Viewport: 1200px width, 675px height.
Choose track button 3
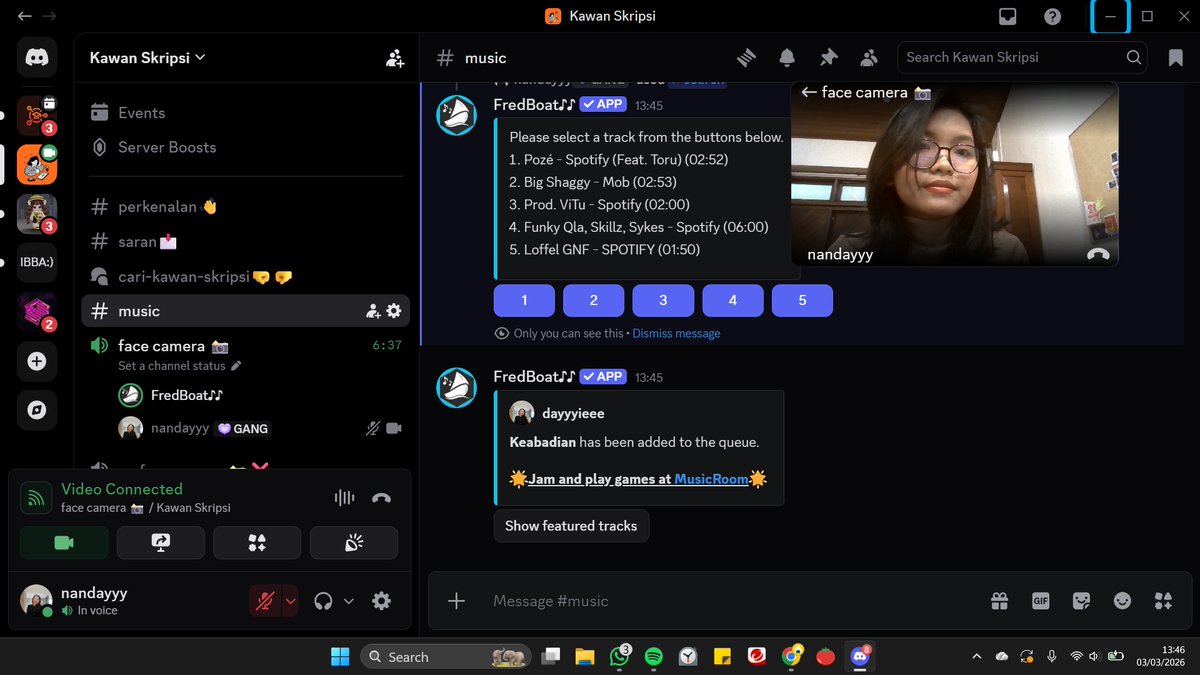pos(663,300)
